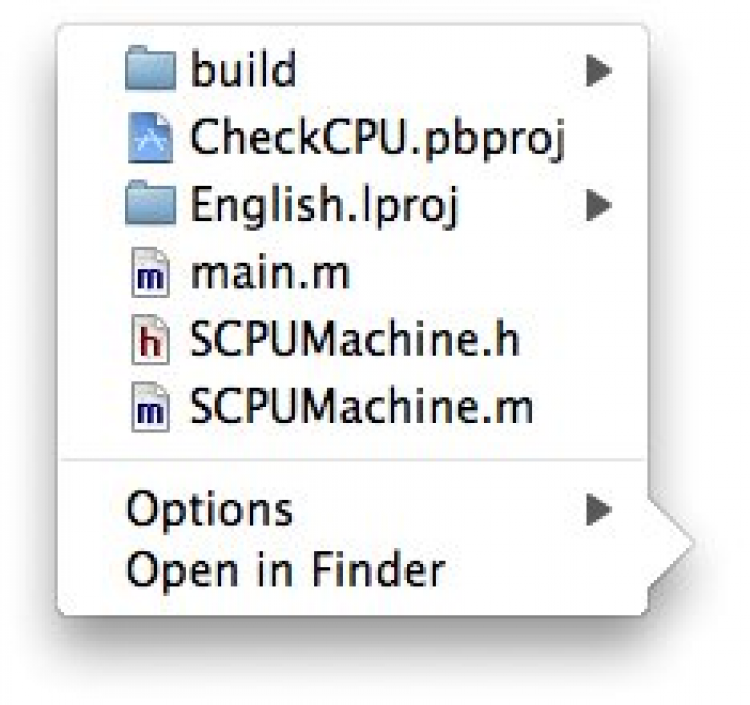Expand the build folder submenu arrow
This screenshot has width=750, height=705.
pos(598,70)
